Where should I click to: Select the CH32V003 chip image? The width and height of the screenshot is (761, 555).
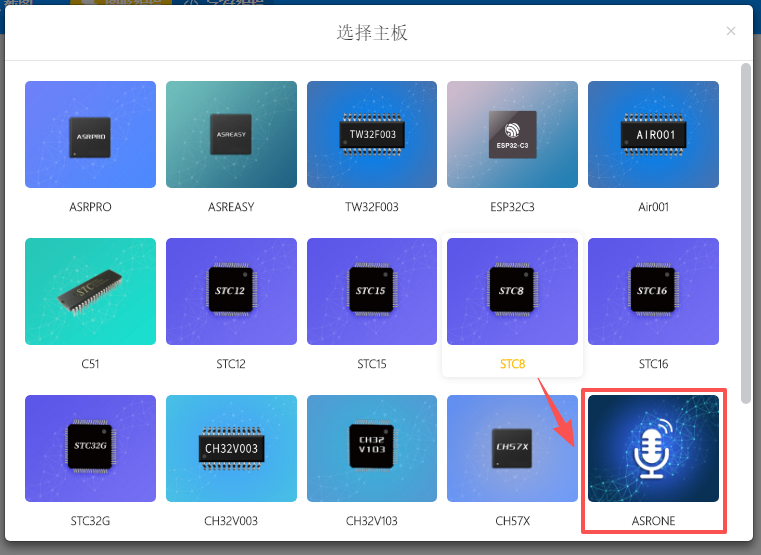pyautogui.click(x=231, y=448)
